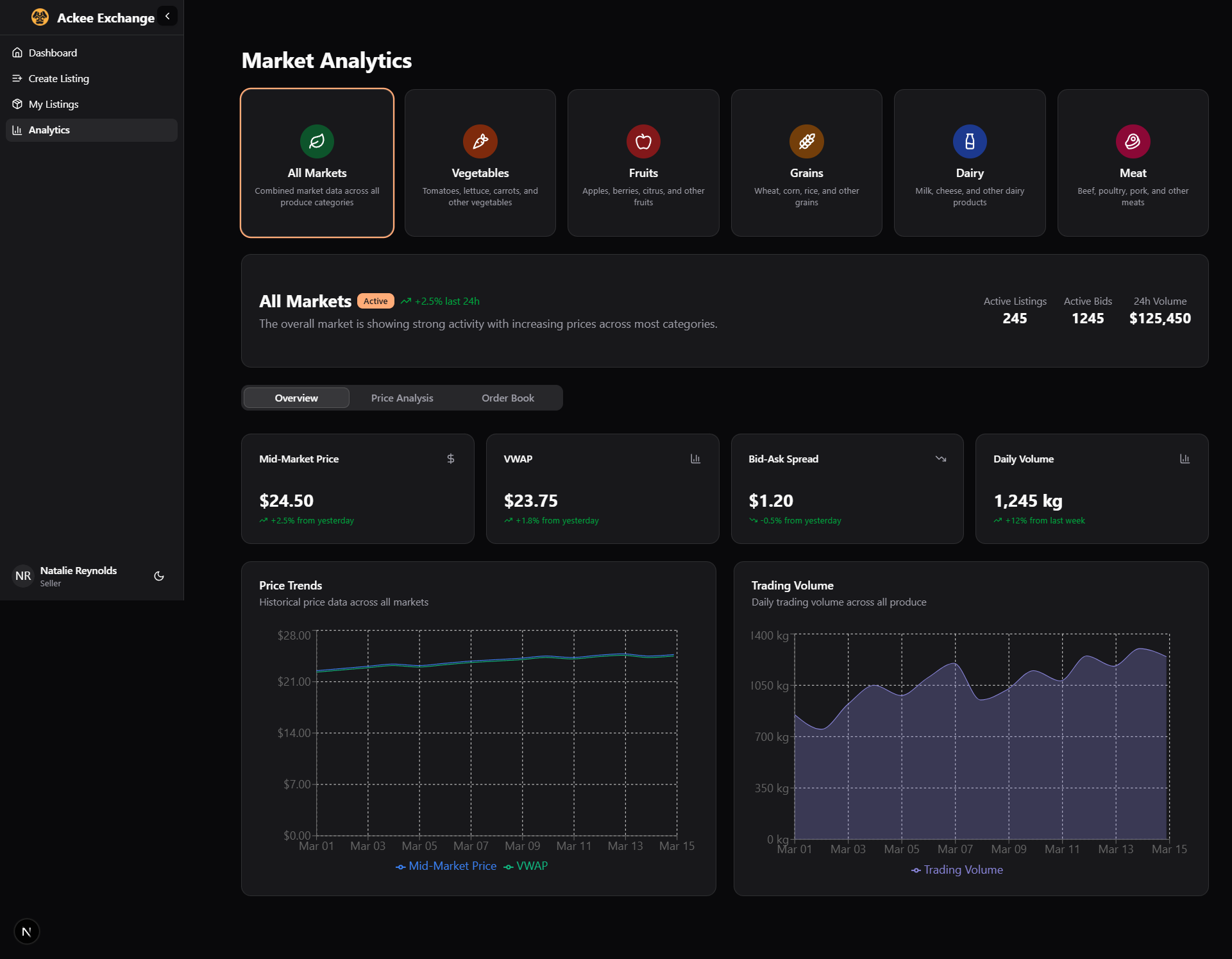Open Natalie Reynolds user profile

pos(78,576)
